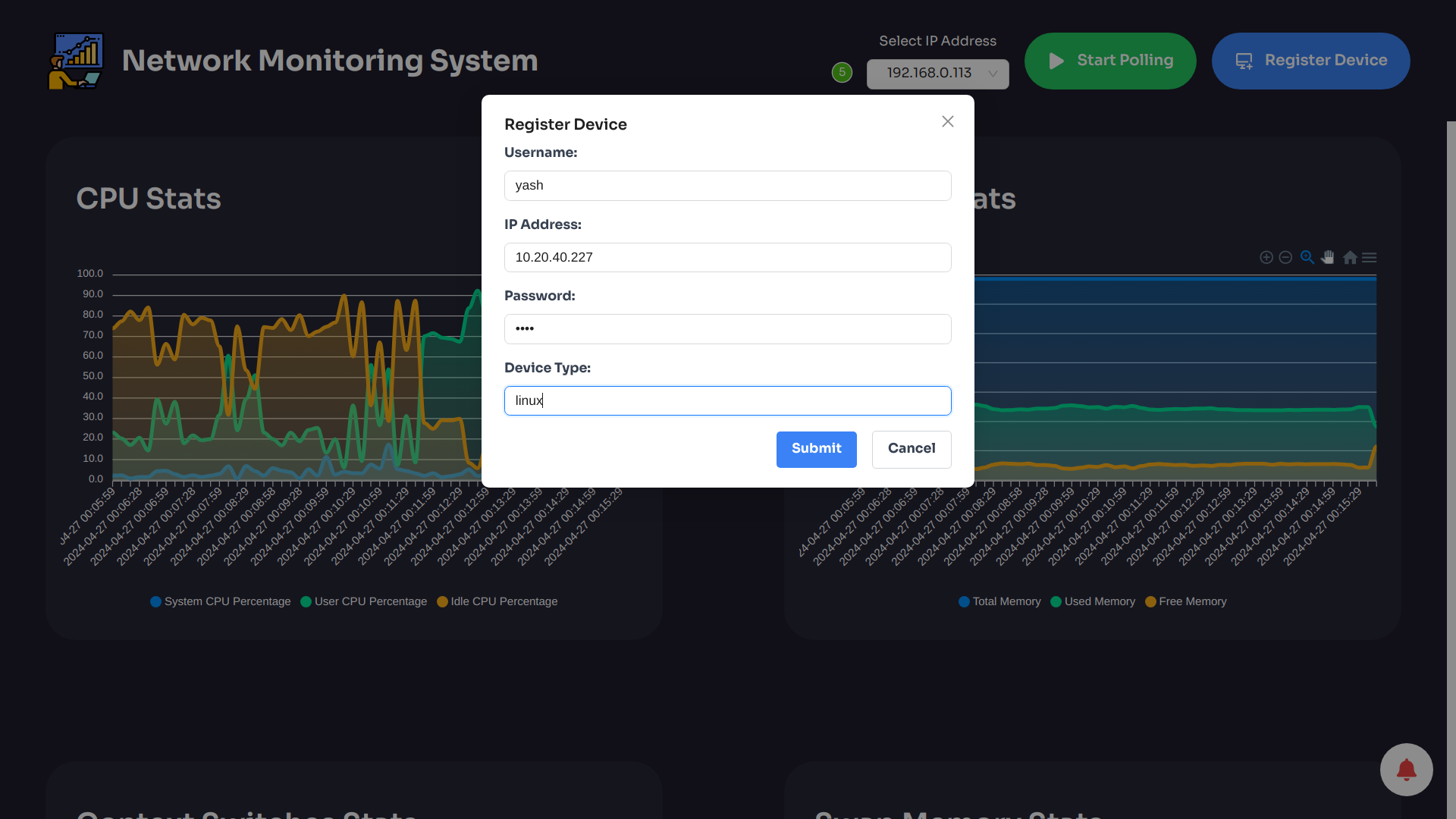Click the green notification count badge
Screen dimensions: 1456x819
click(842, 72)
